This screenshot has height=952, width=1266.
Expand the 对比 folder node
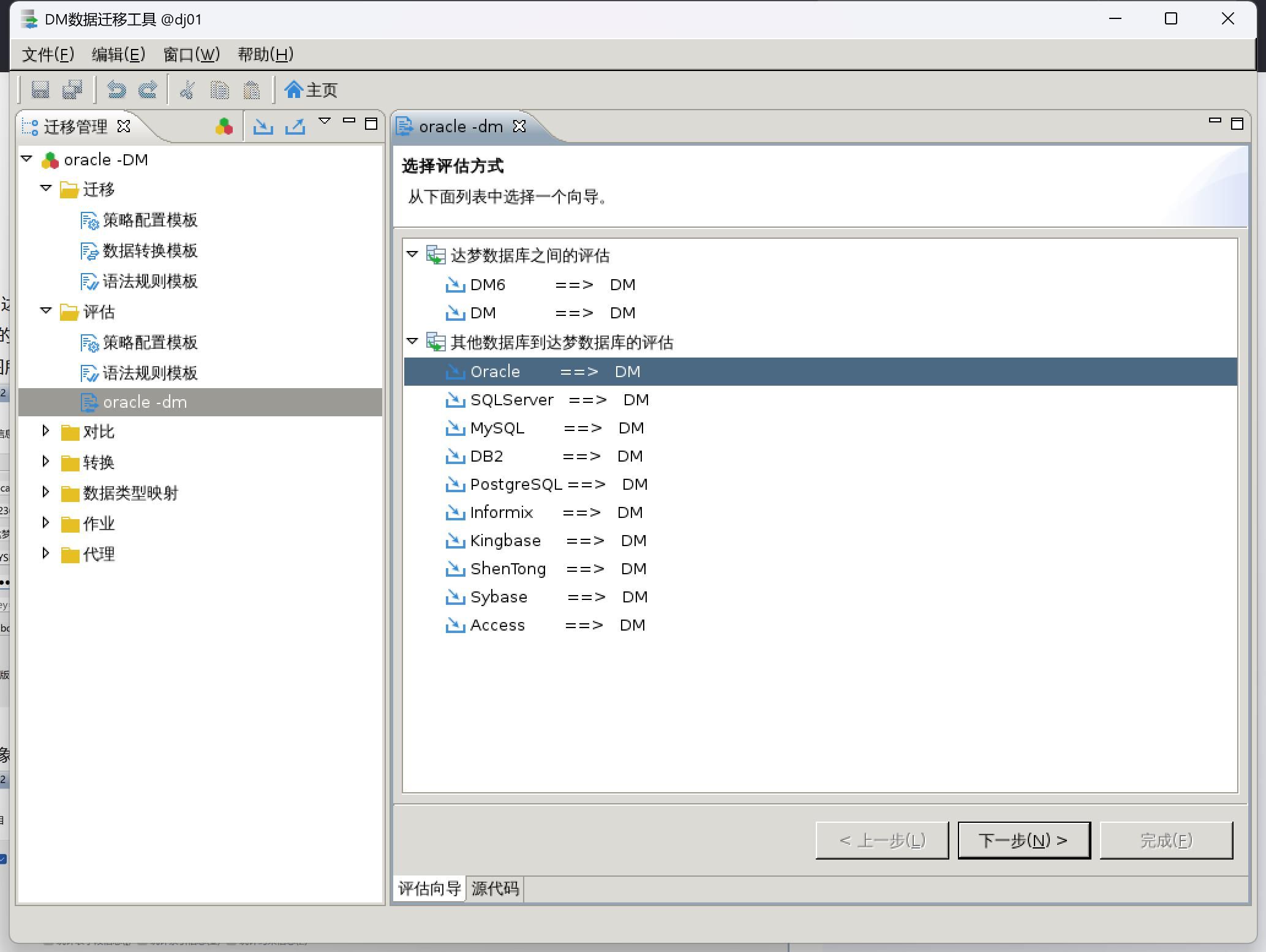(46, 431)
